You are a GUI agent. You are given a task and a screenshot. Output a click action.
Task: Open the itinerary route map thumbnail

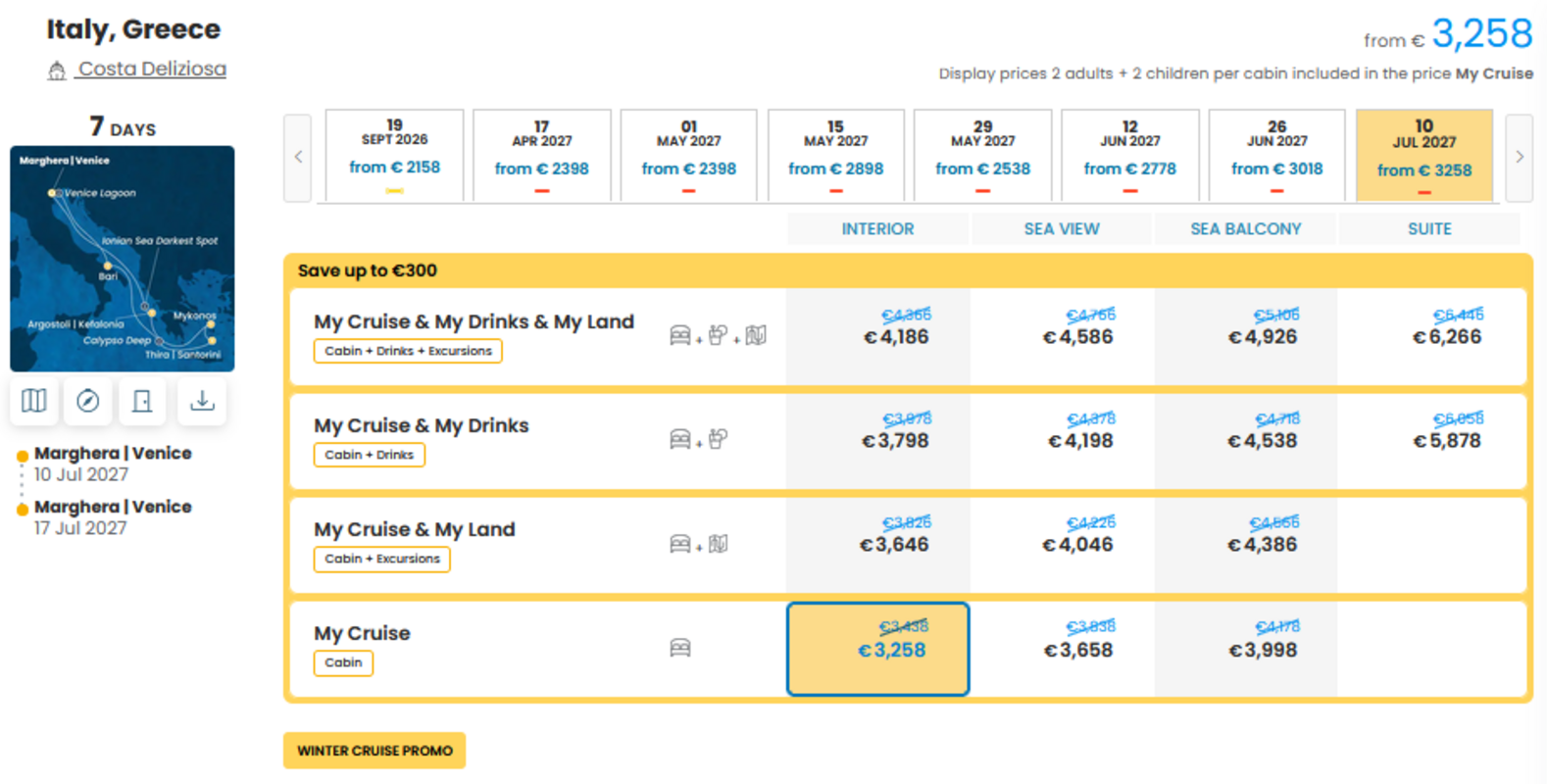pyautogui.click(x=123, y=259)
